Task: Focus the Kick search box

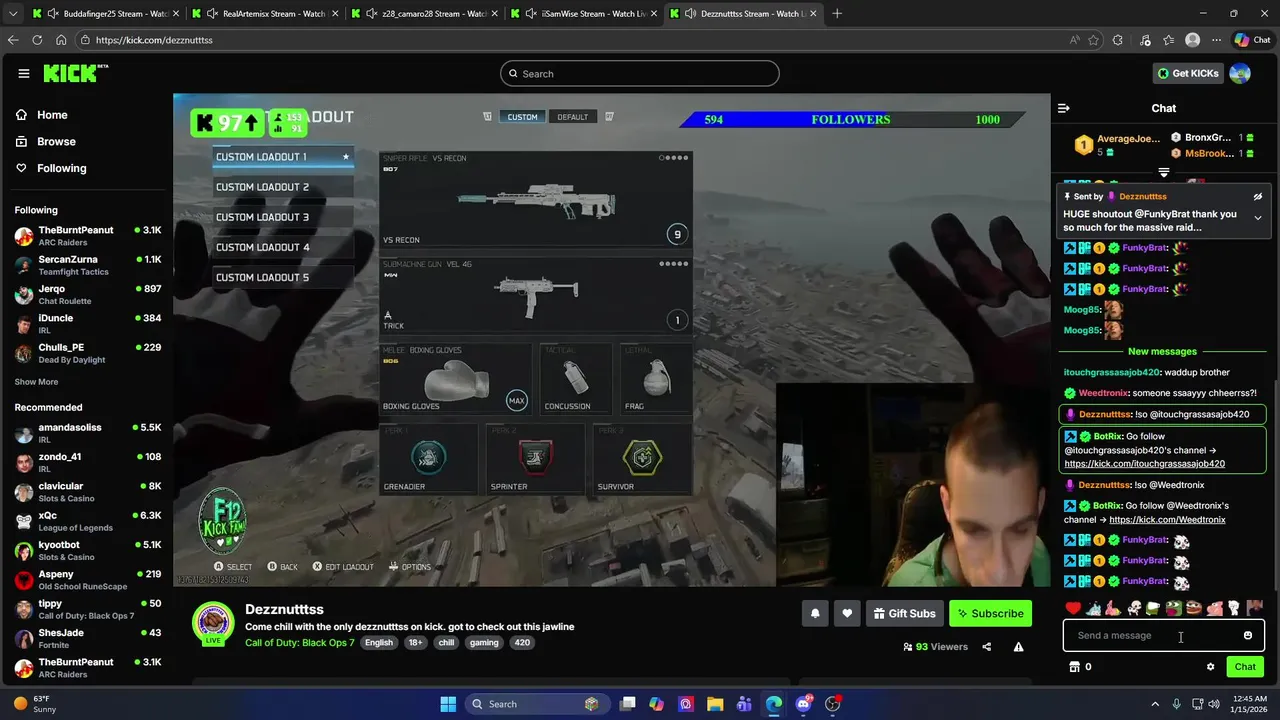Action: (x=640, y=73)
